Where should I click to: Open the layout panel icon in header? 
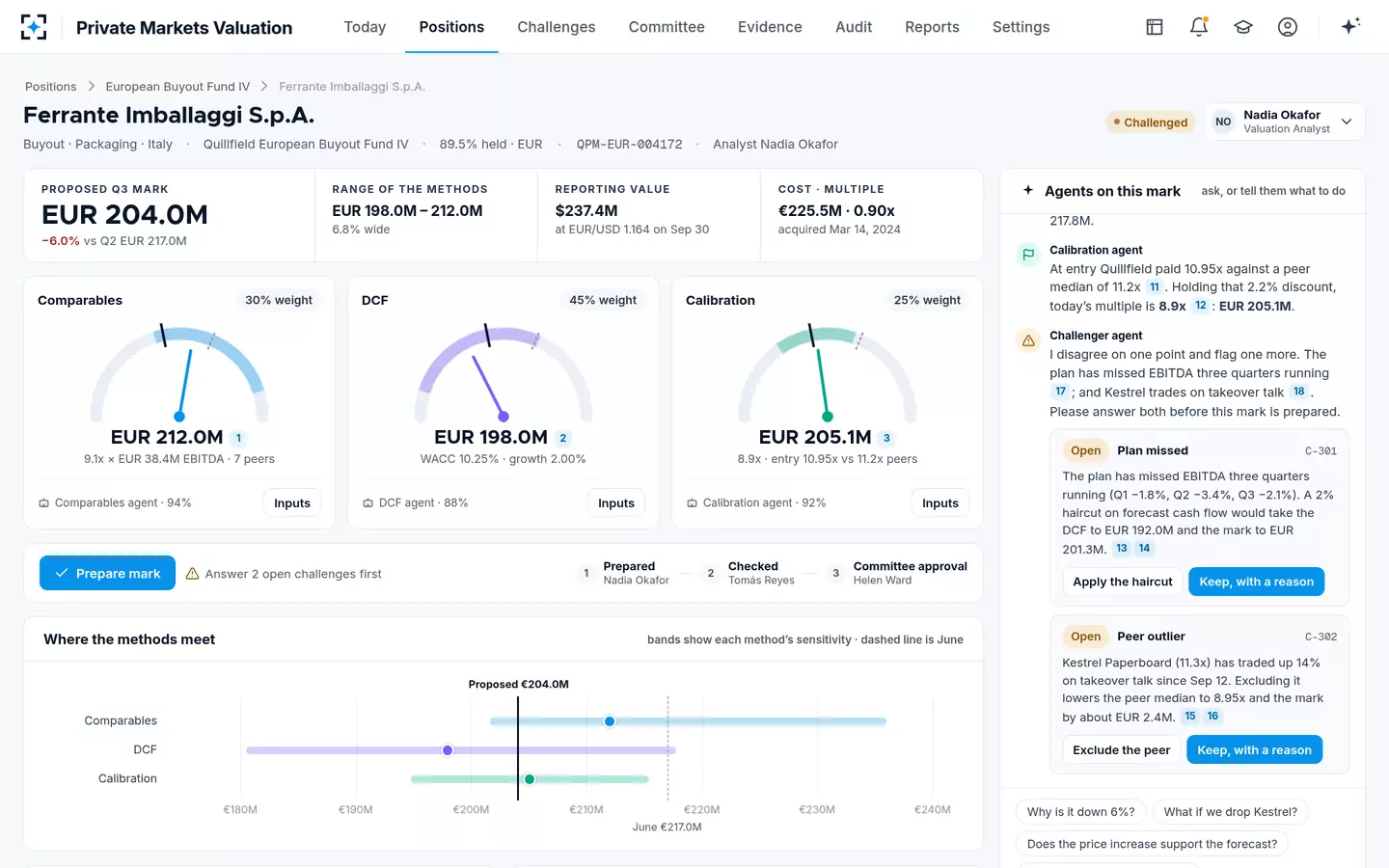coord(1155,27)
